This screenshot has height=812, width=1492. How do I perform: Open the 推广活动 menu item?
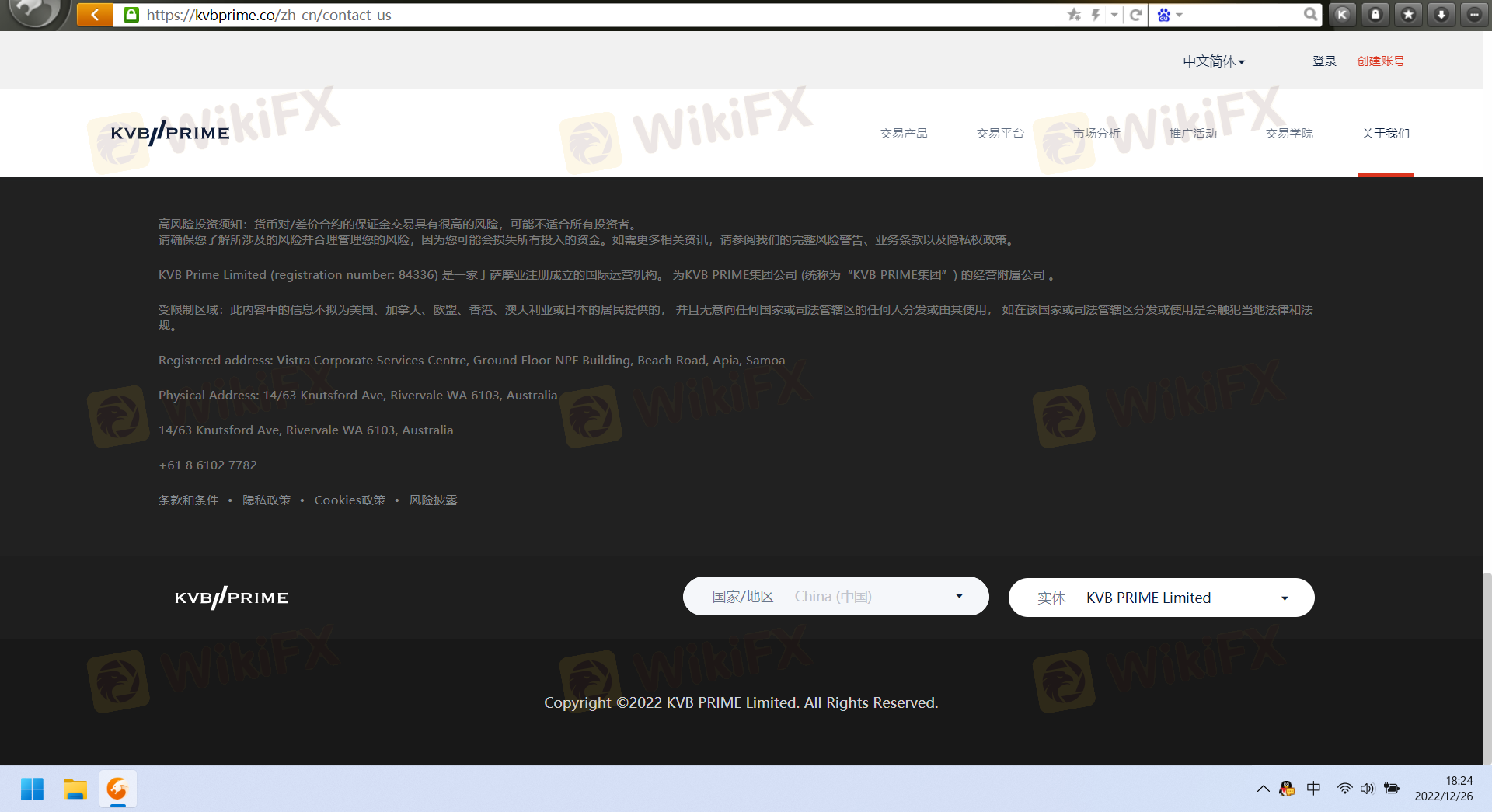[x=1192, y=134]
